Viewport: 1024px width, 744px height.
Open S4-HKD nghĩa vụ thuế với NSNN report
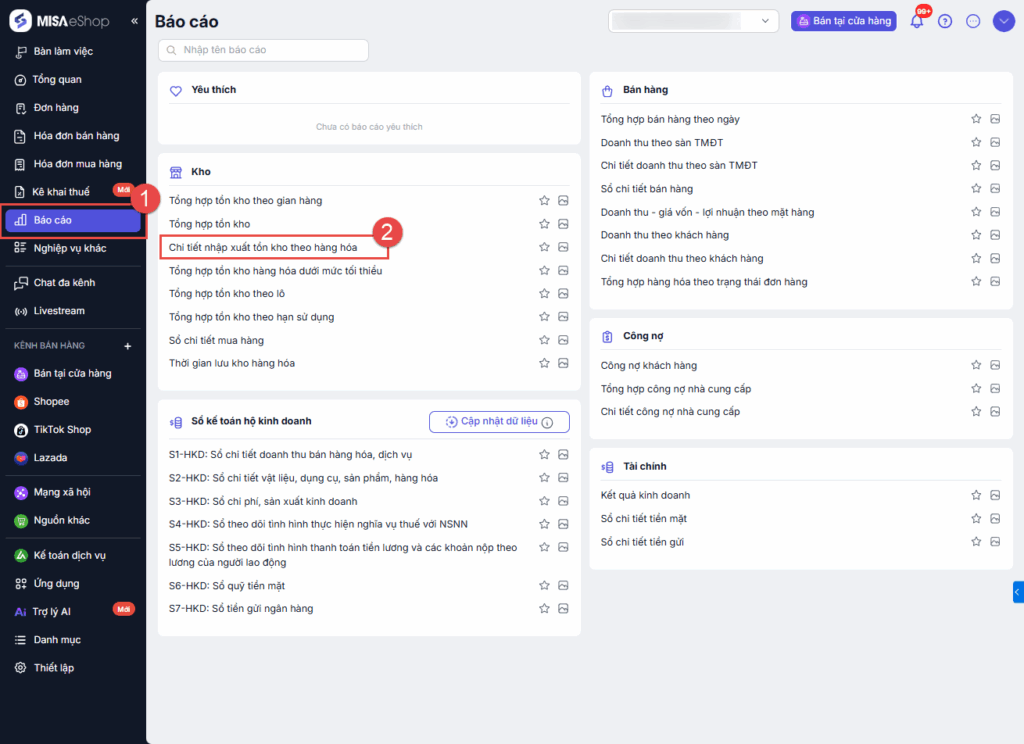318,525
